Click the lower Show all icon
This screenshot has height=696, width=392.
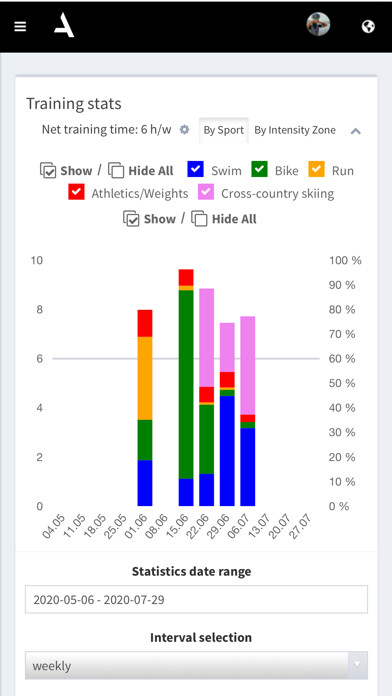point(131,219)
